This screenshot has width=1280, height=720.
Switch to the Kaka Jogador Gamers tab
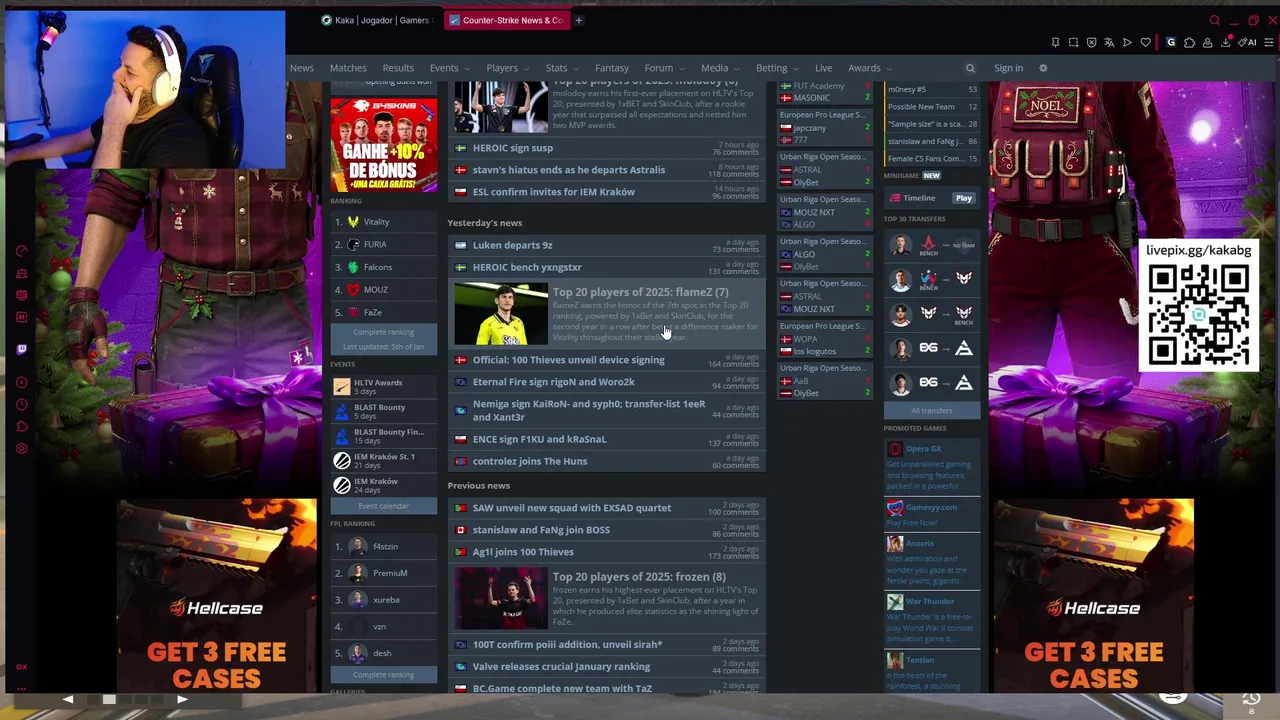coord(377,20)
